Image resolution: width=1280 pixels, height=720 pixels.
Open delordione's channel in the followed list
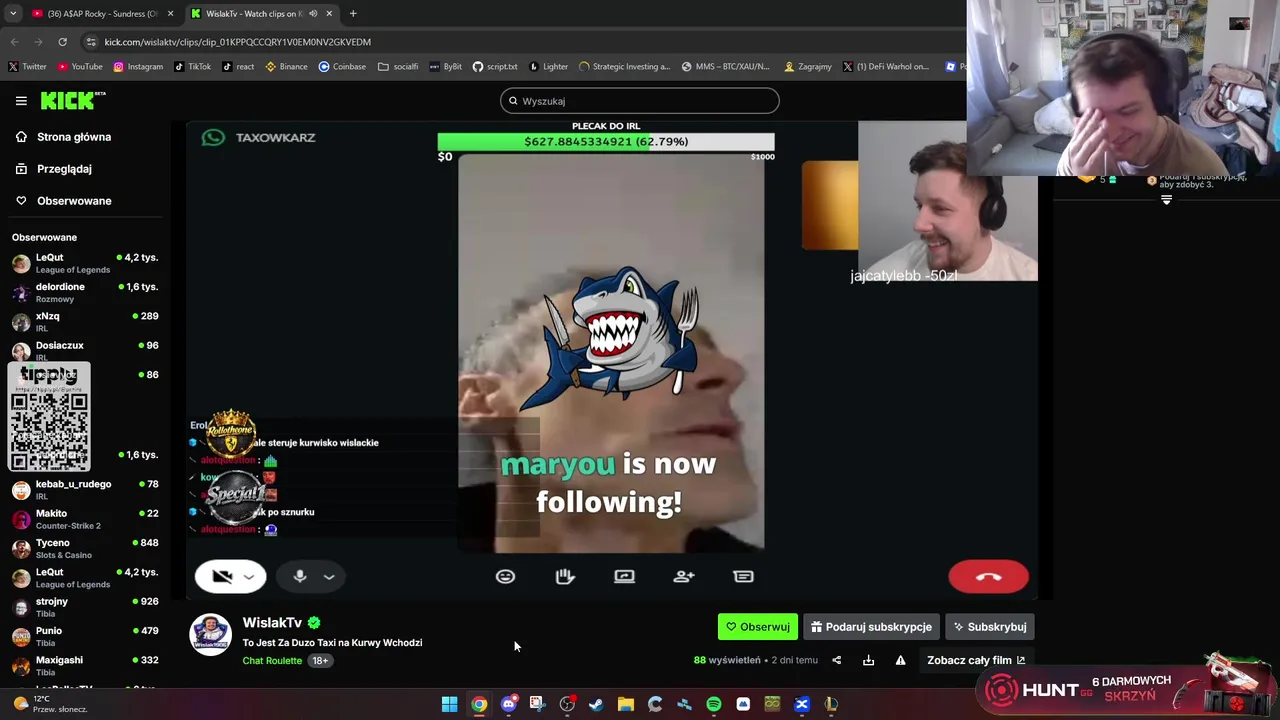click(x=85, y=292)
